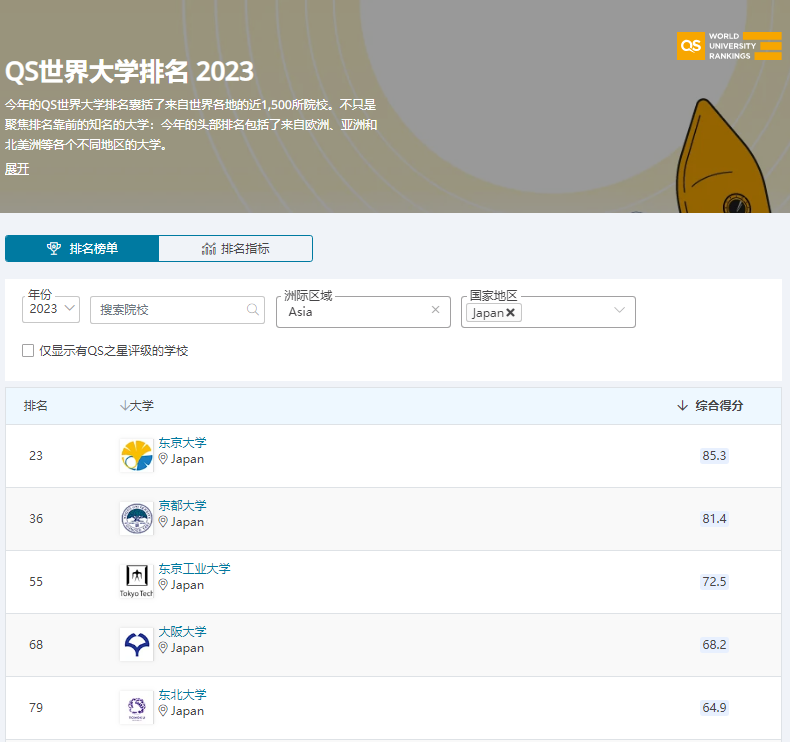Click the Tohoku University logo
Viewport: 790px width, 742px height.
point(136,707)
